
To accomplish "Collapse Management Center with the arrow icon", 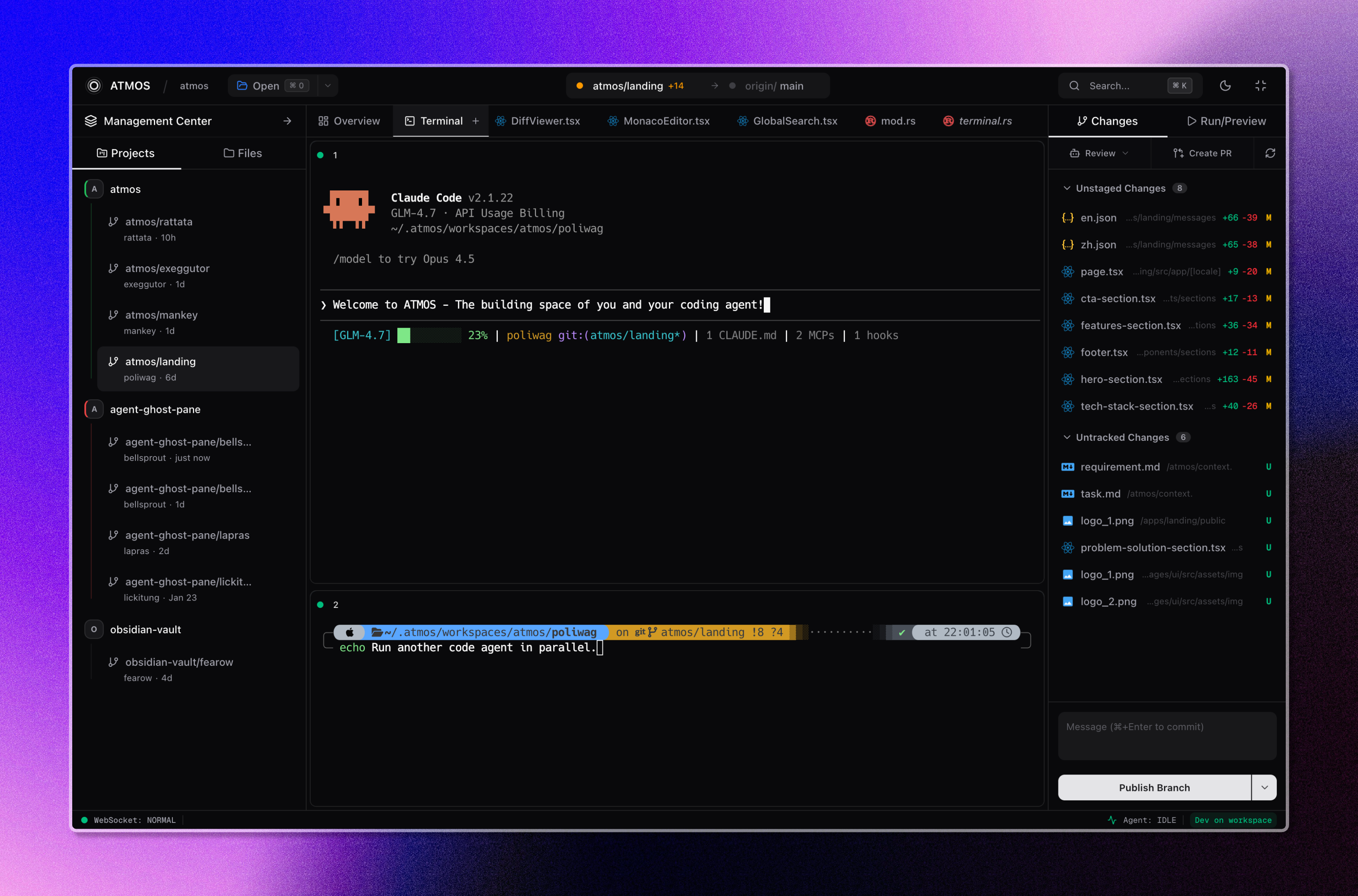I will click(287, 121).
